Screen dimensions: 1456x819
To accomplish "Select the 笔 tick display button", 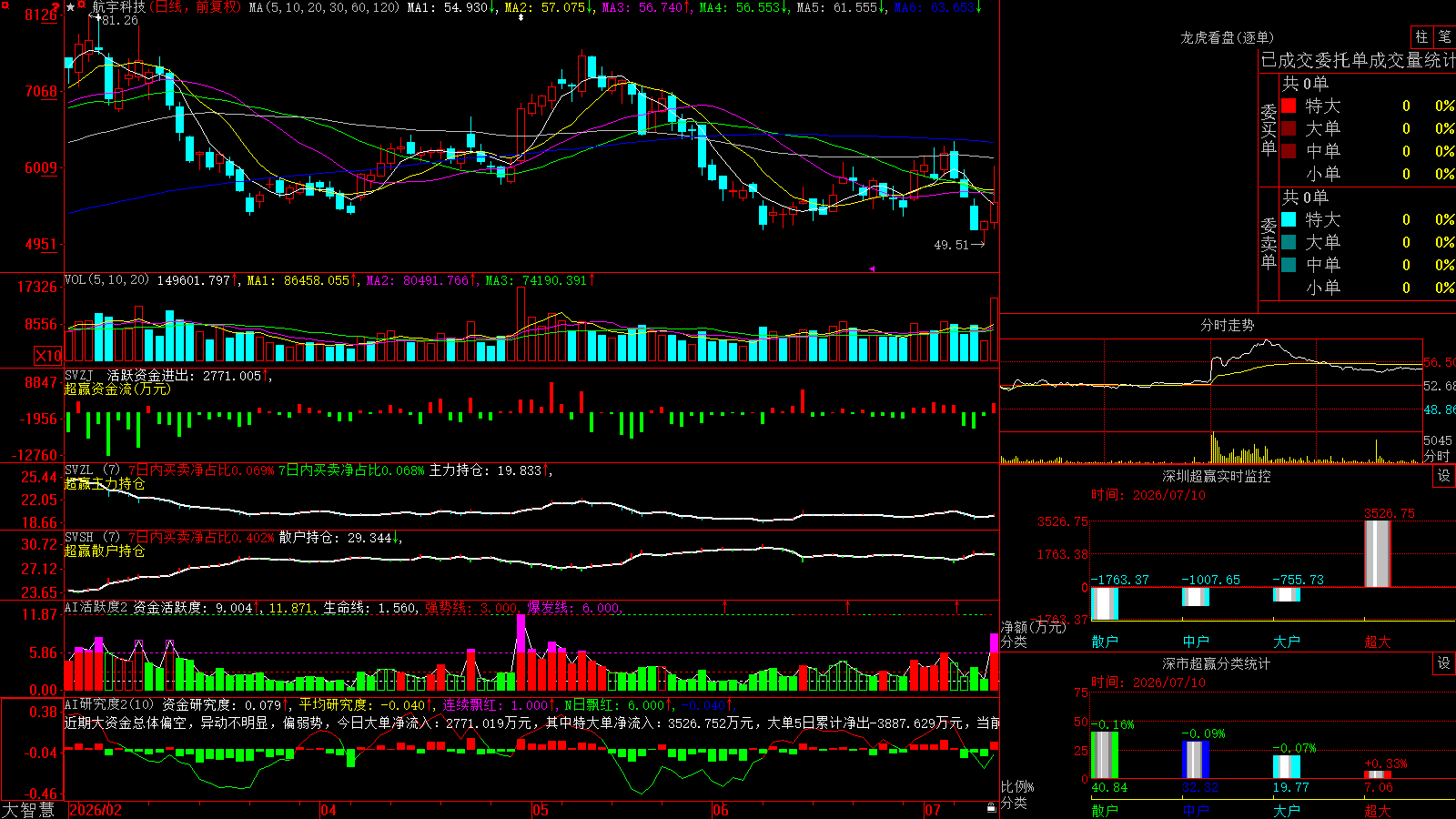I will pyautogui.click(x=1445, y=36).
